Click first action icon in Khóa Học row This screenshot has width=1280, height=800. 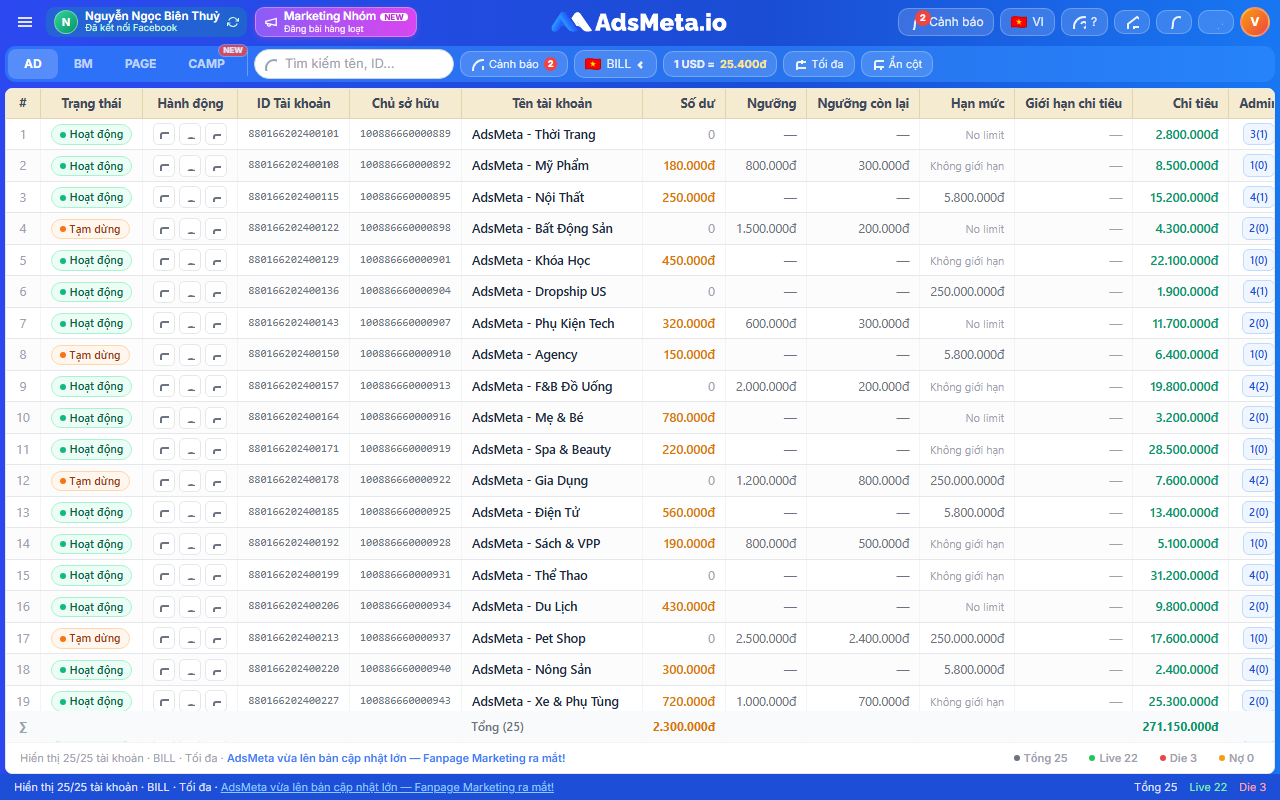point(164,261)
